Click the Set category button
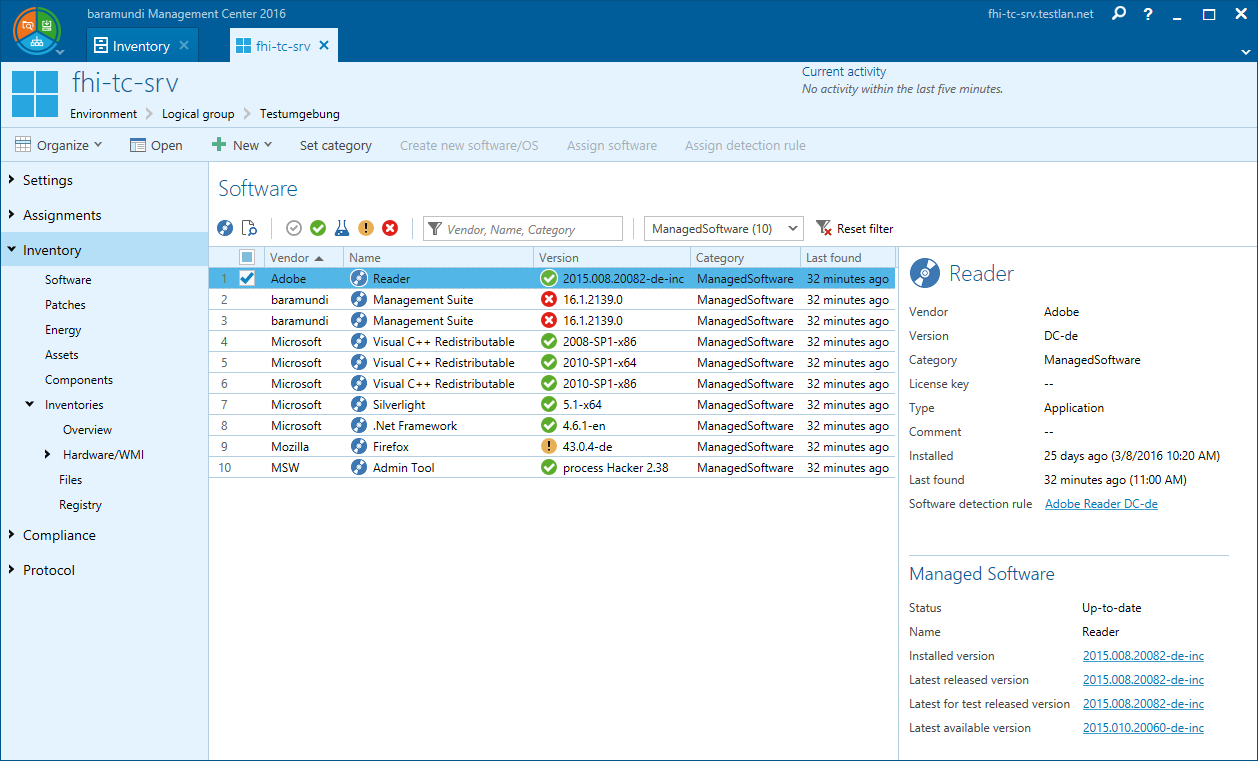The image size is (1258, 761). point(335,145)
